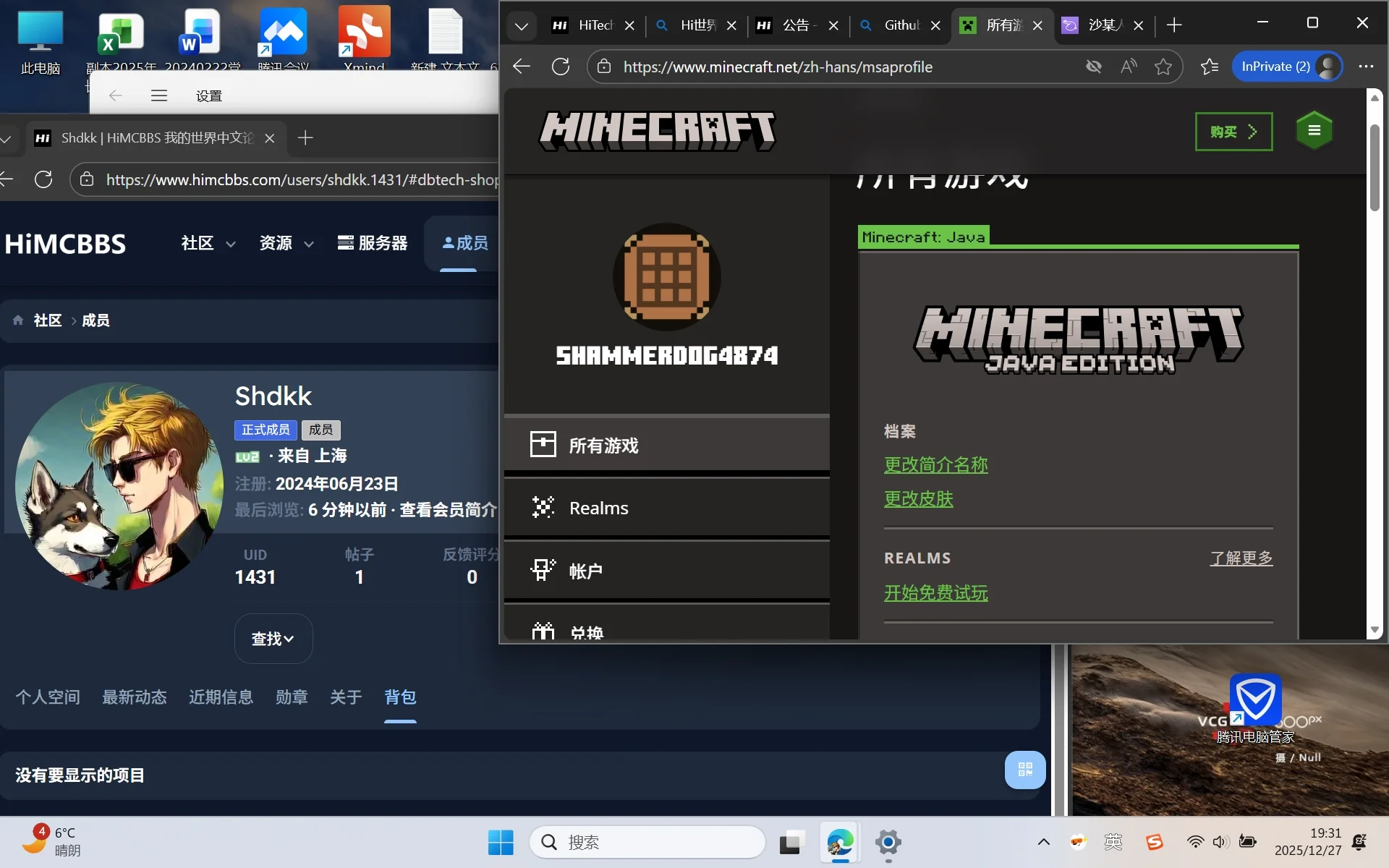
Task: Toggle tracking prevention eye icon
Action: [x=1094, y=67]
